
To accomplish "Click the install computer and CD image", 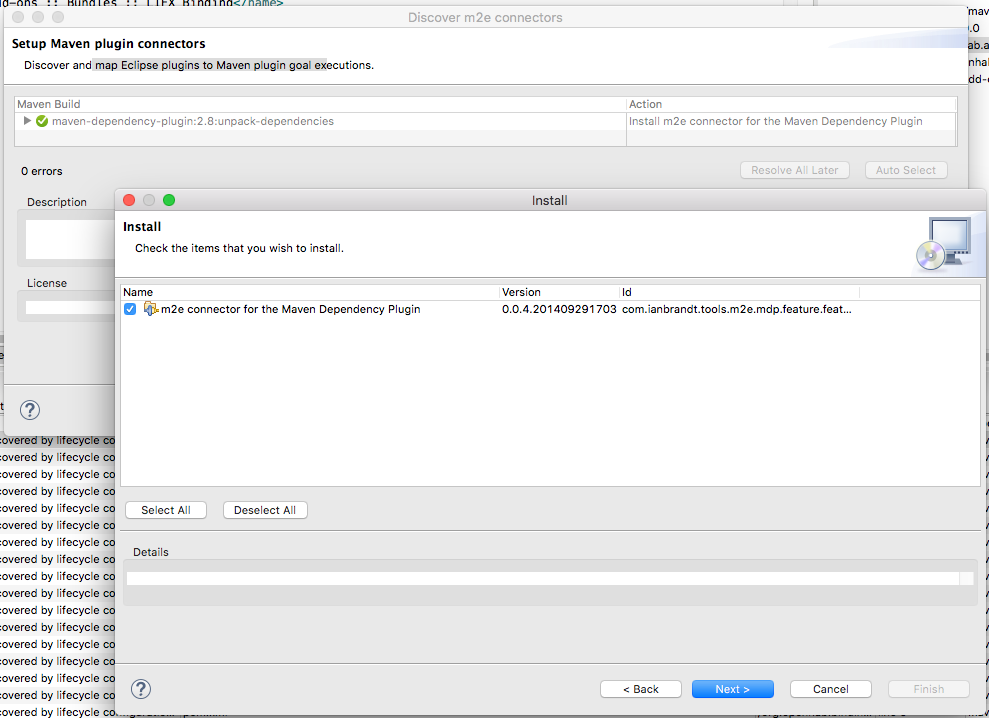I will click(x=944, y=244).
